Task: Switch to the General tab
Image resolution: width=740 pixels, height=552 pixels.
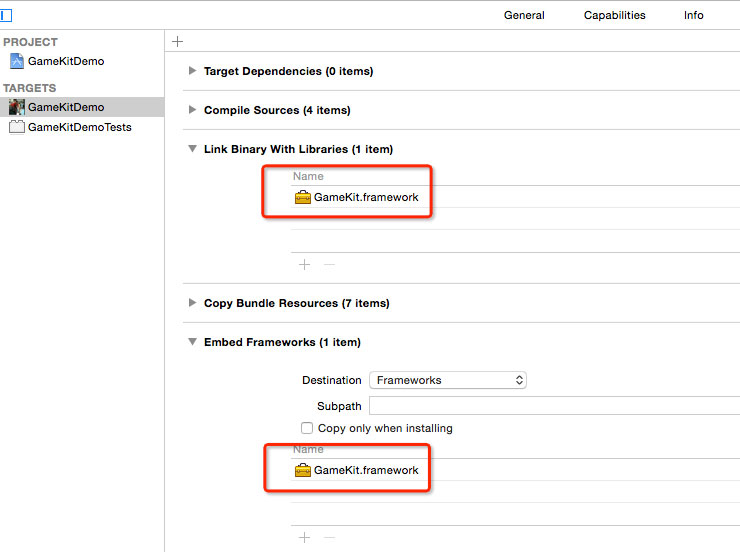Action: [524, 15]
